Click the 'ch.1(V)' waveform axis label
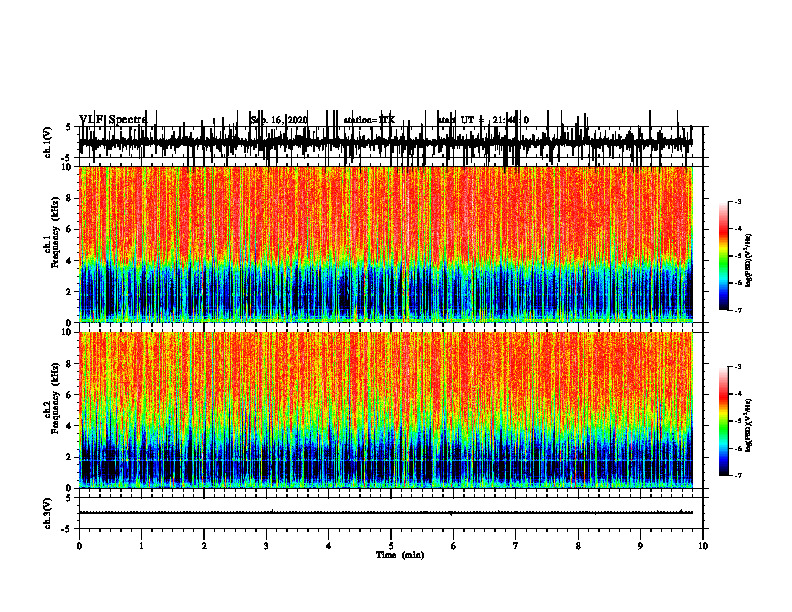Viewport: 792px width, 612px height. coord(48,142)
